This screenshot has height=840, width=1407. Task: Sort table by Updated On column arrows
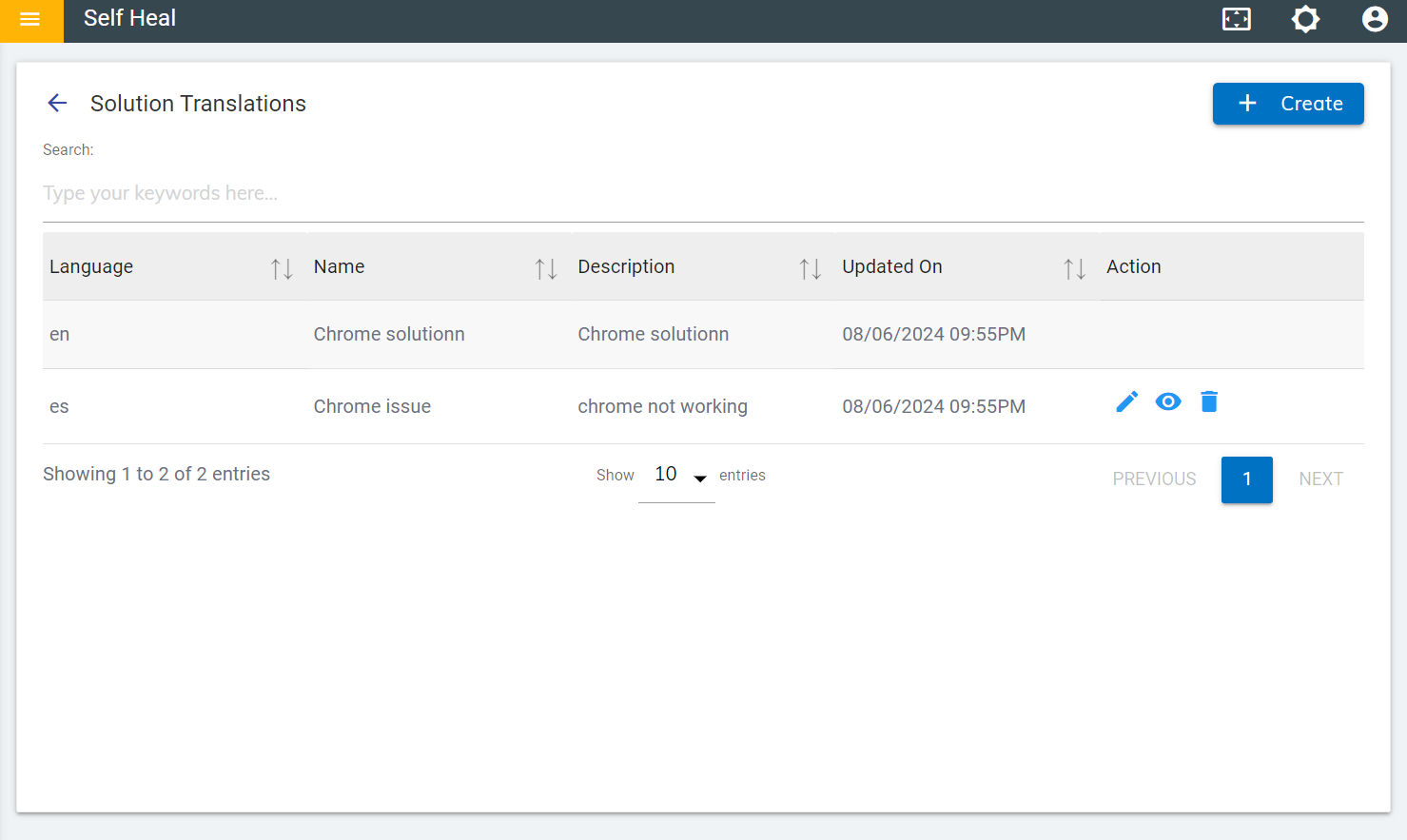pyautogui.click(x=1074, y=269)
